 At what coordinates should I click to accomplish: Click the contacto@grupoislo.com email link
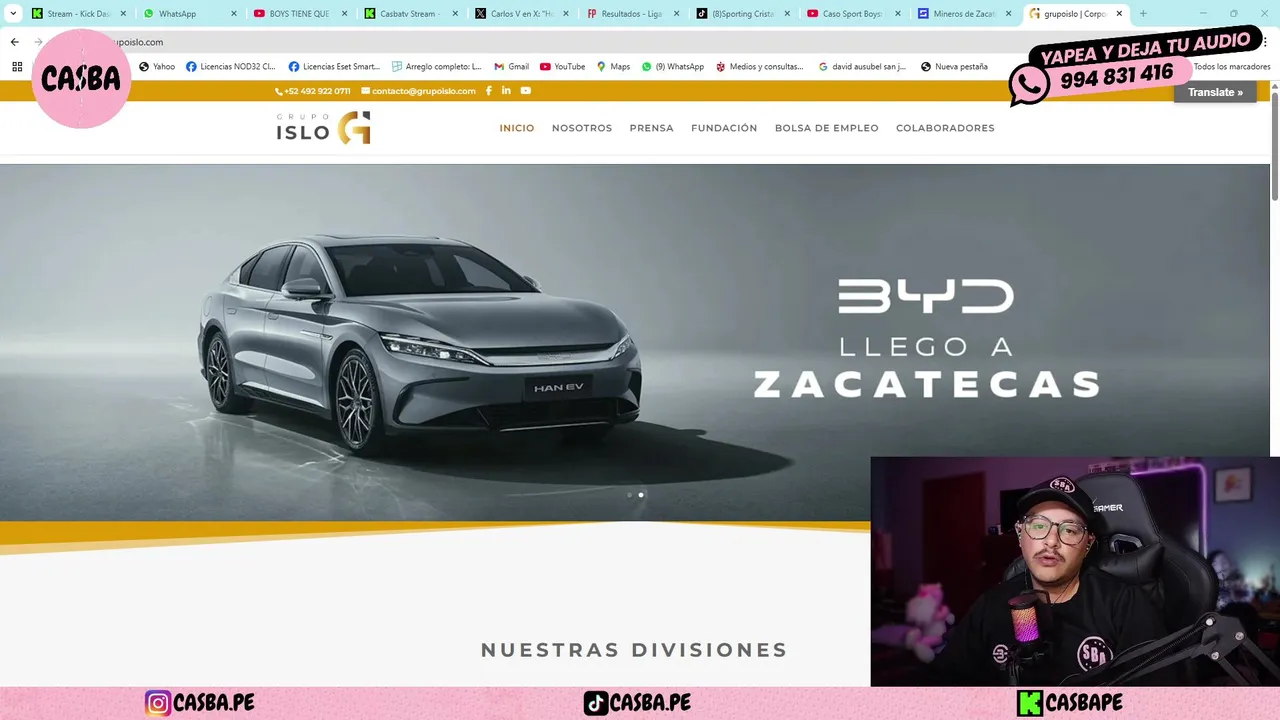click(x=418, y=91)
